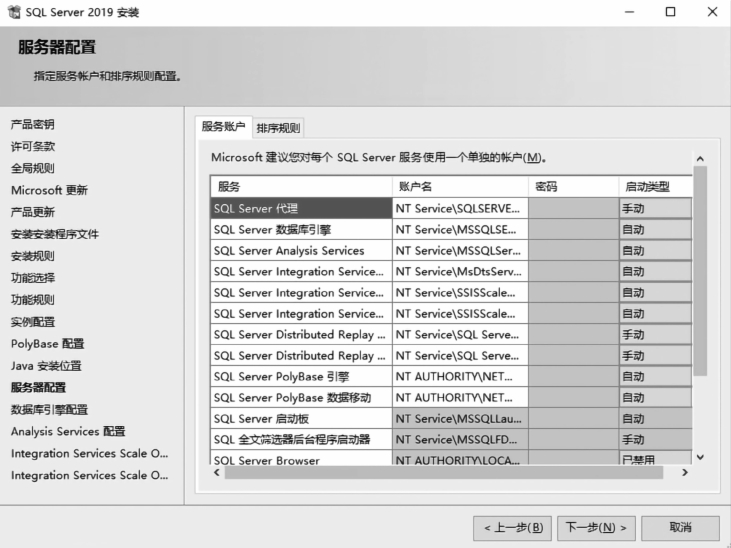The image size is (731, 548).
Task: Click Microsoft 更新 step in sidebar
Action: pyautogui.click(x=49, y=190)
